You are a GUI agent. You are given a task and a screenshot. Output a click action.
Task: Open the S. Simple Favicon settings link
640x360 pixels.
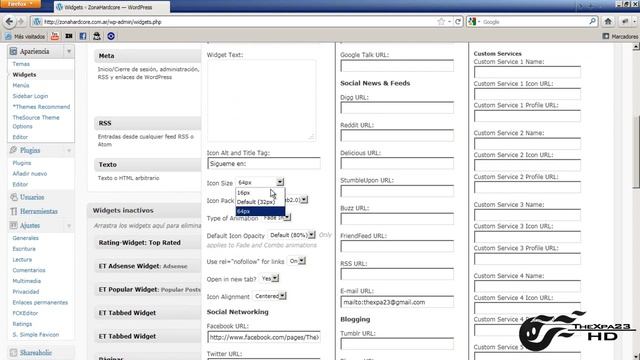click(x=36, y=334)
